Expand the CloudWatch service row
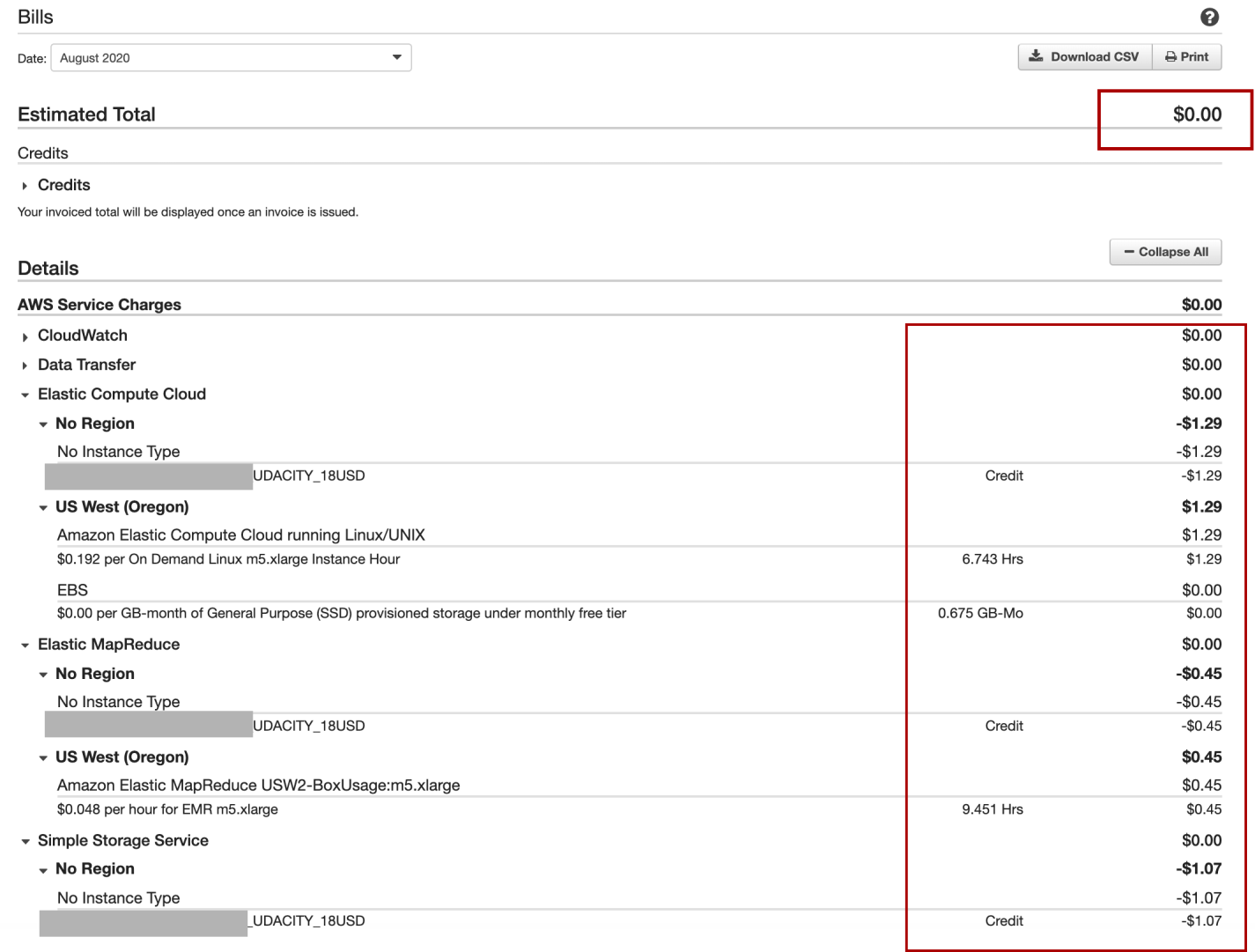The image size is (1255, 952). [x=25, y=336]
